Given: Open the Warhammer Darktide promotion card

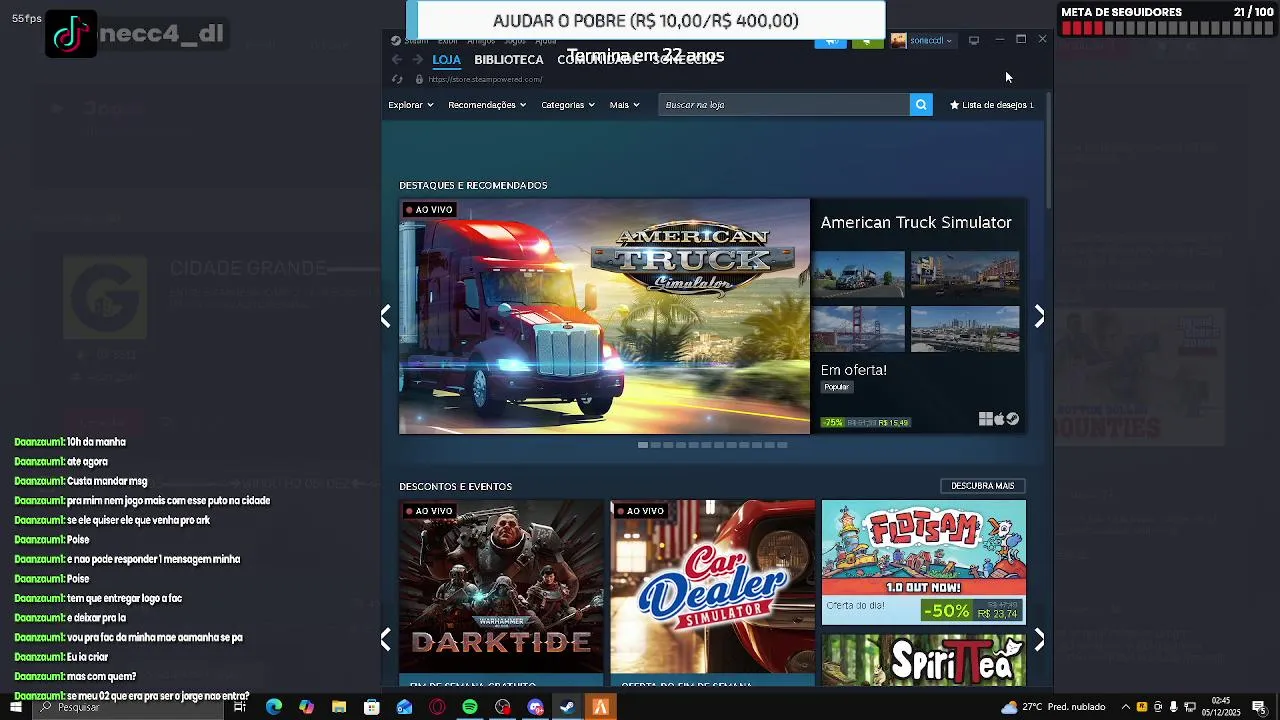Looking at the screenshot, I should pos(501,592).
